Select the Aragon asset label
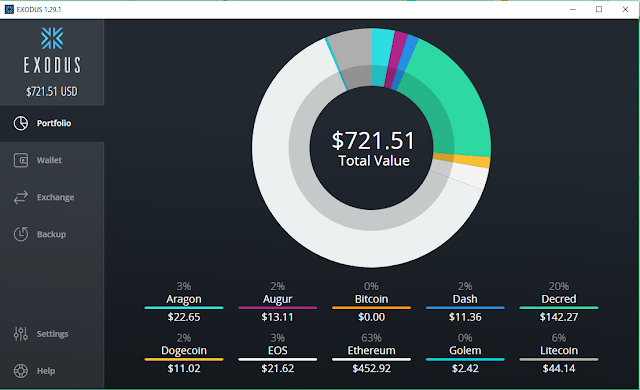 tap(184, 299)
